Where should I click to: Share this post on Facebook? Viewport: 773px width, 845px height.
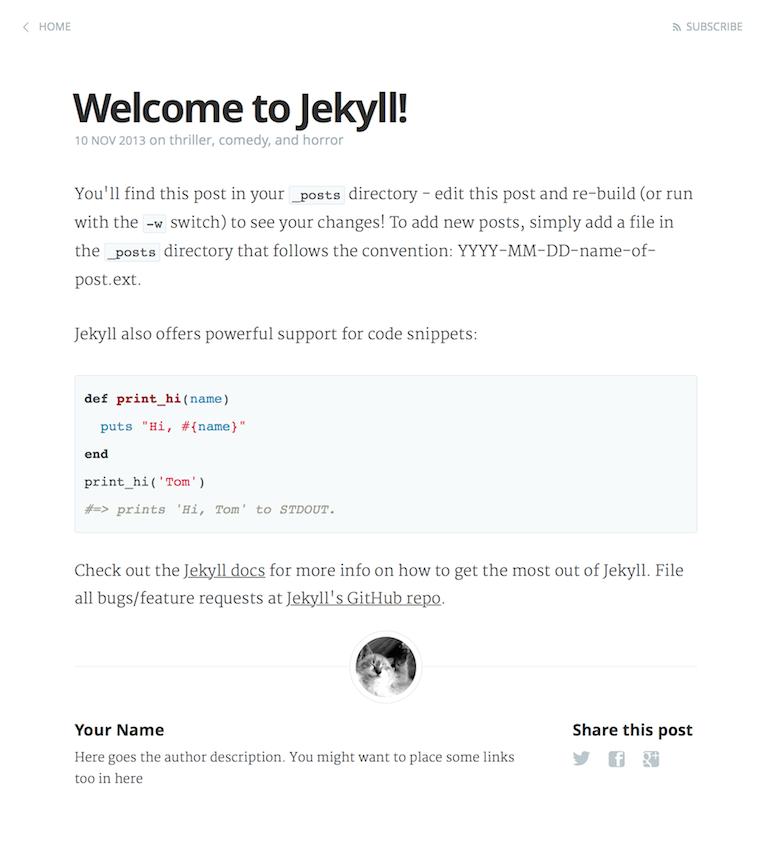(x=617, y=759)
